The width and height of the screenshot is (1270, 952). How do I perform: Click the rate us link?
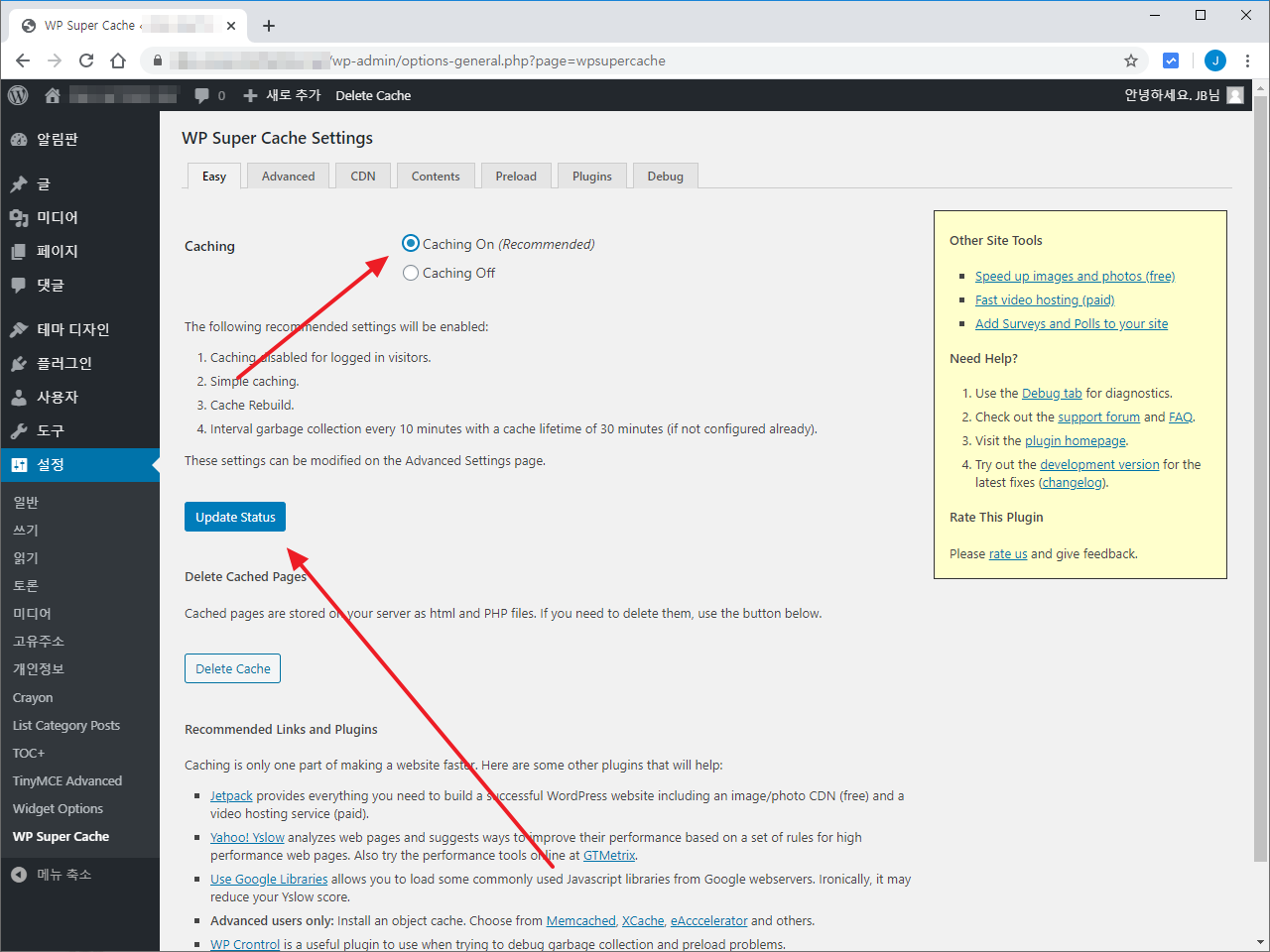1008,553
